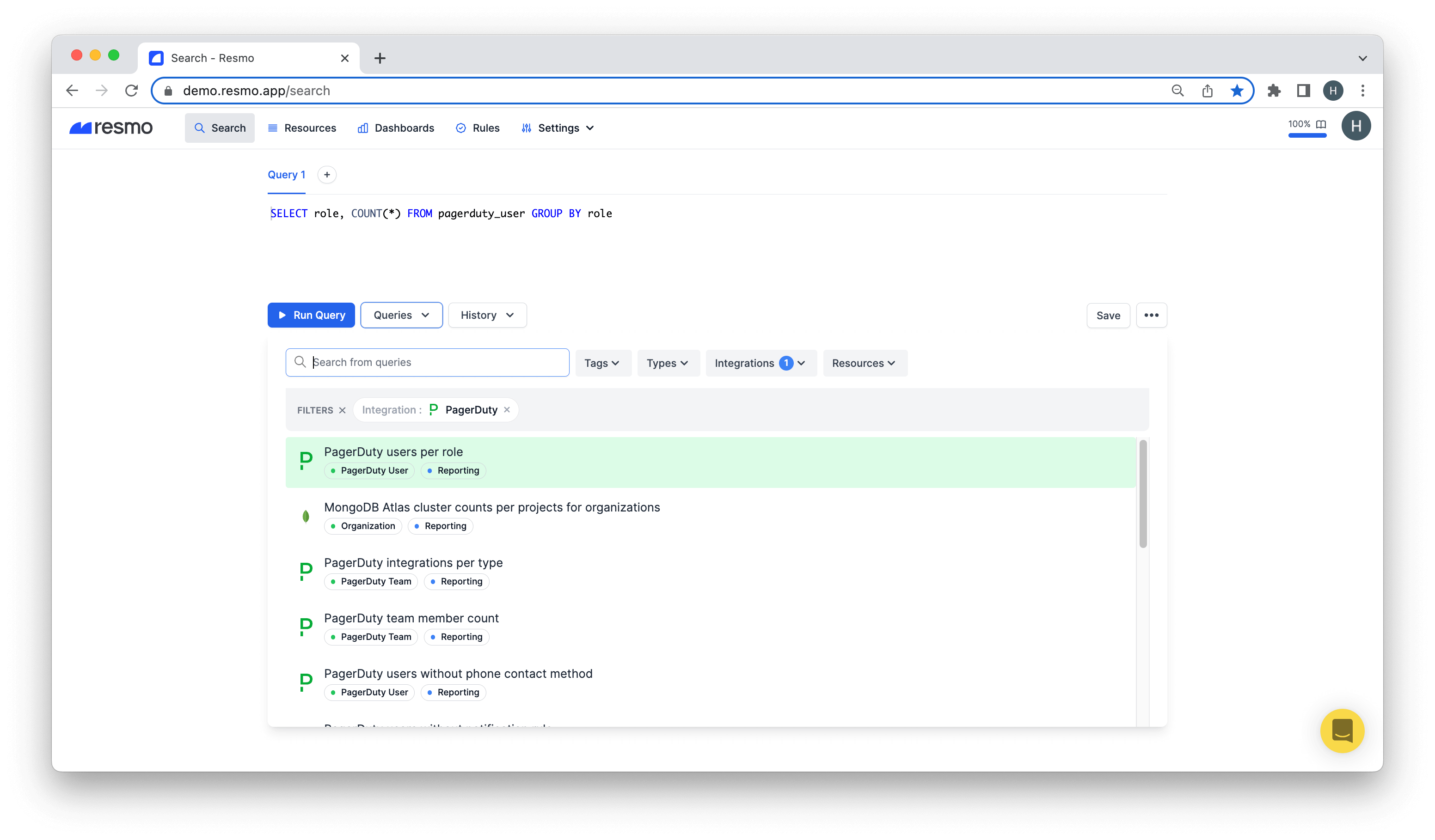Click into the SQL query editor

(x=717, y=245)
